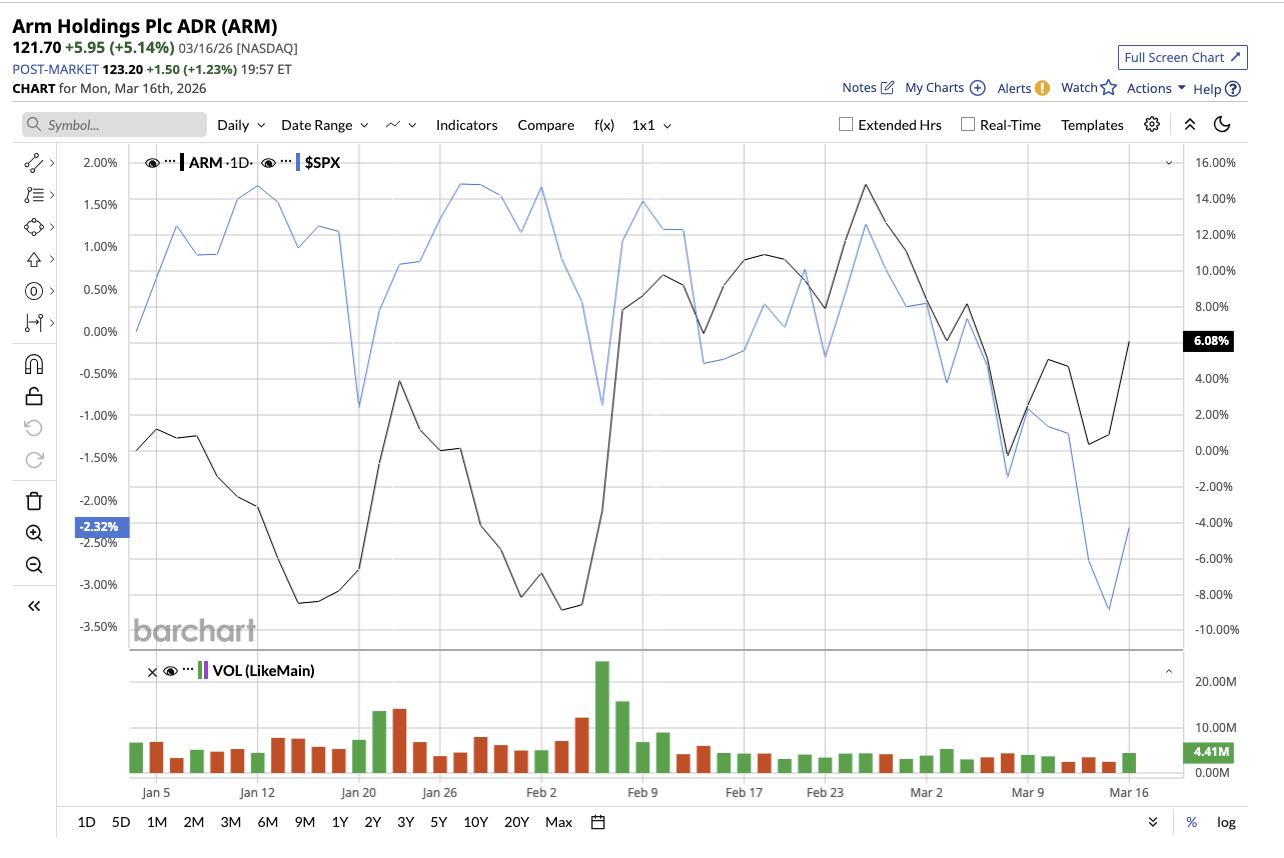Expand the Actions dropdown menu
This screenshot has width=1284, height=858.
[1156, 88]
